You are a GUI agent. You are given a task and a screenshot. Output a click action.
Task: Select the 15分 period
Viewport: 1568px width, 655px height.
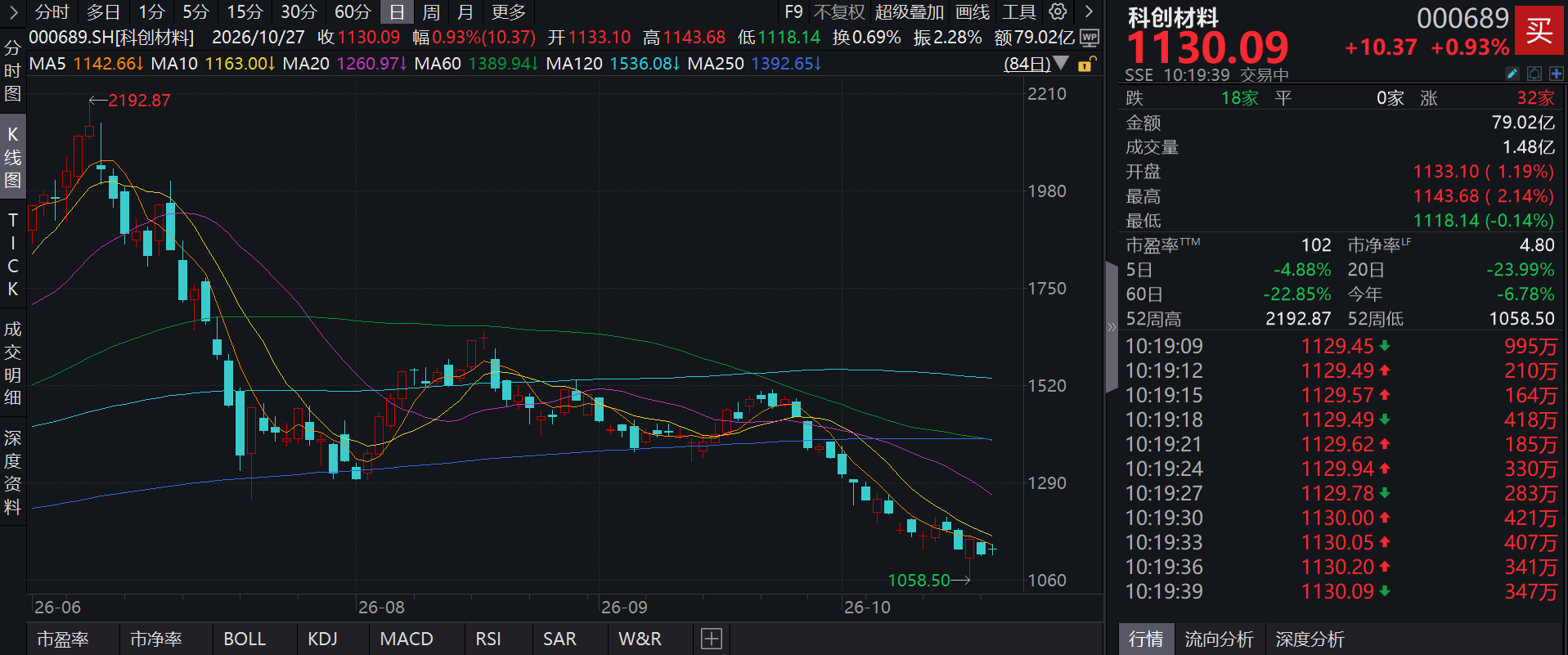245,12
